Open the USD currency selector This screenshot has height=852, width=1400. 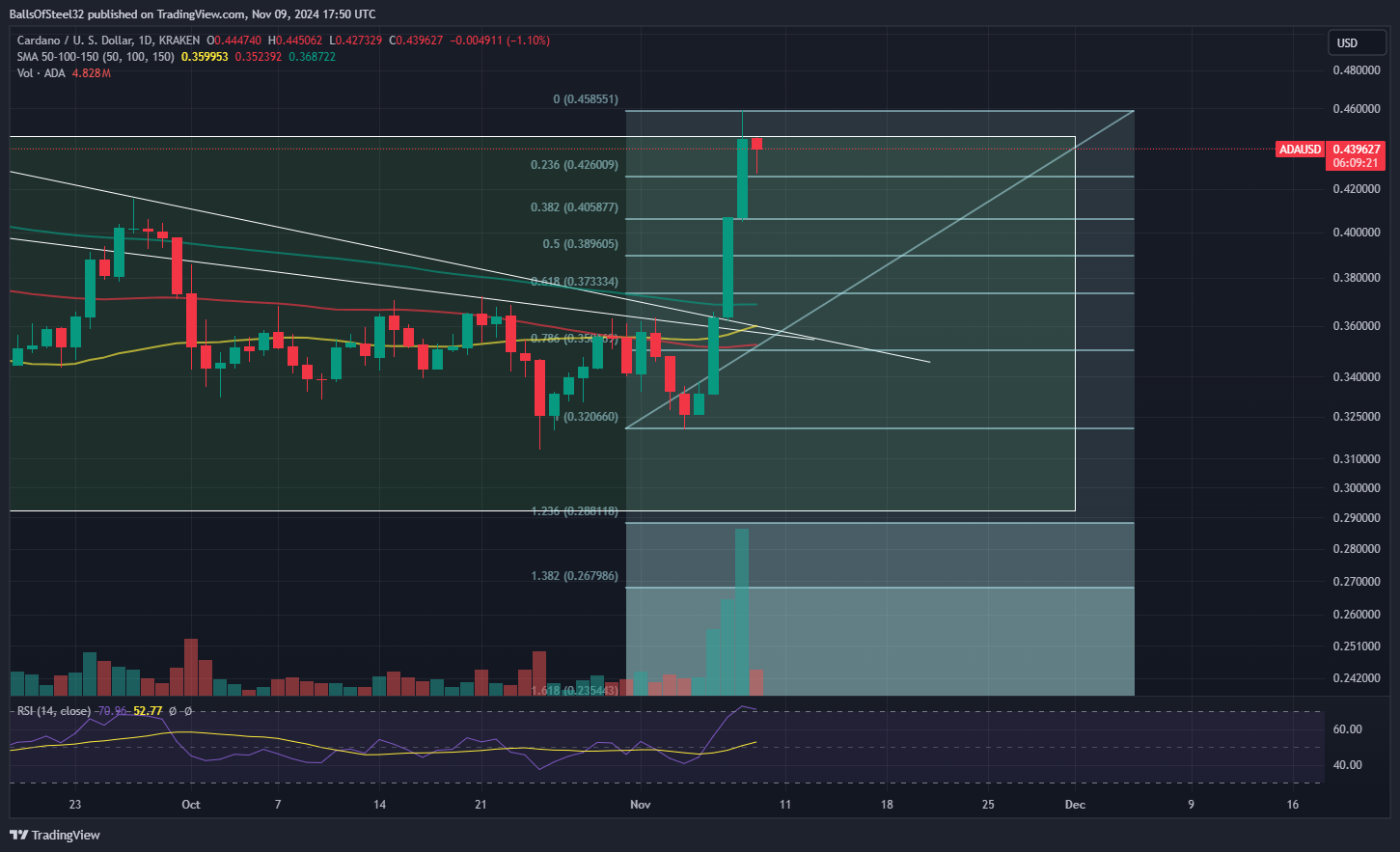(1359, 42)
